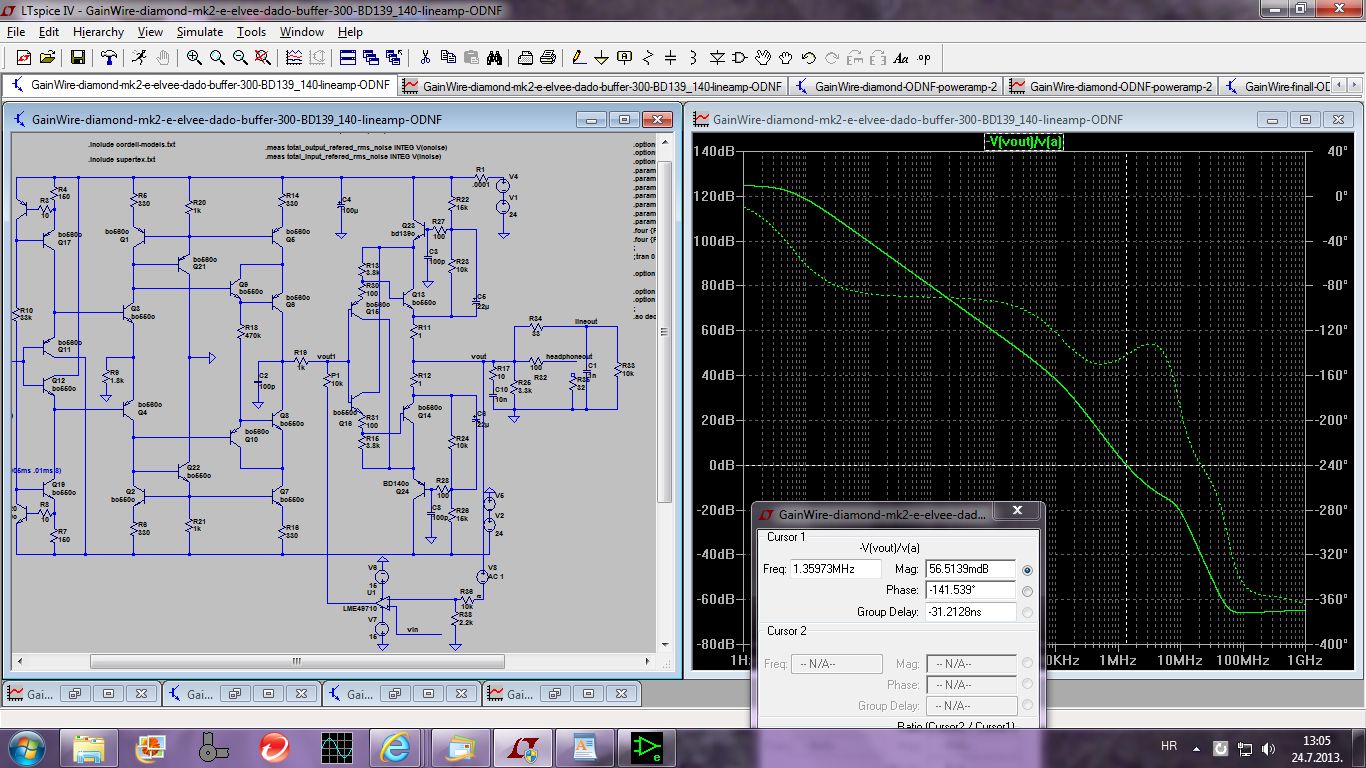
Task: Open the Simulate menu
Action: [x=200, y=32]
